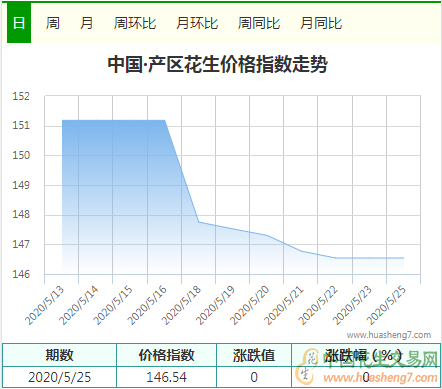442x389 pixels.
Task: Click the 2020/5/21 date label on axis
Action: 284,305
